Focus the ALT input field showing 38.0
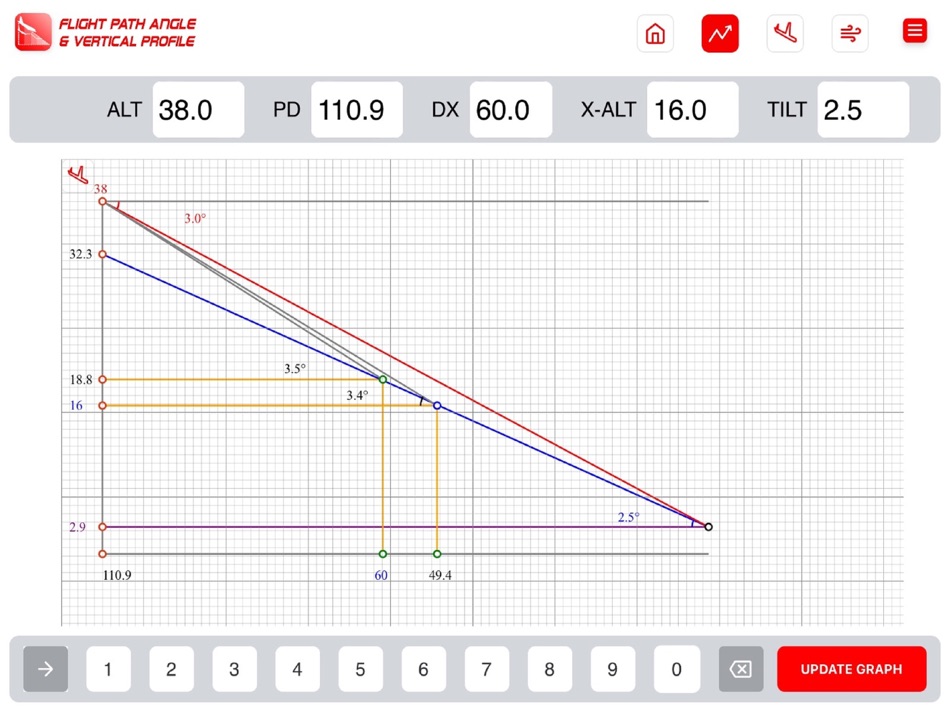 (198, 110)
